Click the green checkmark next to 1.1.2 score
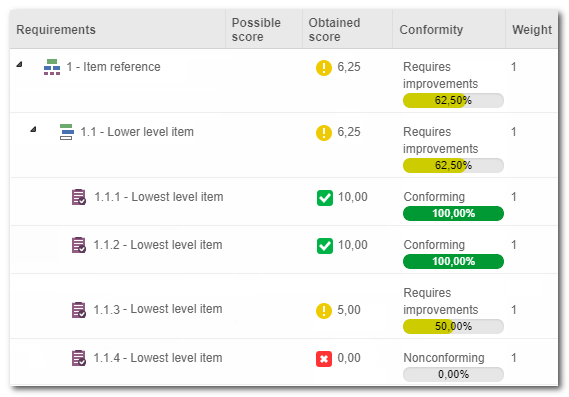 (325, 246)
